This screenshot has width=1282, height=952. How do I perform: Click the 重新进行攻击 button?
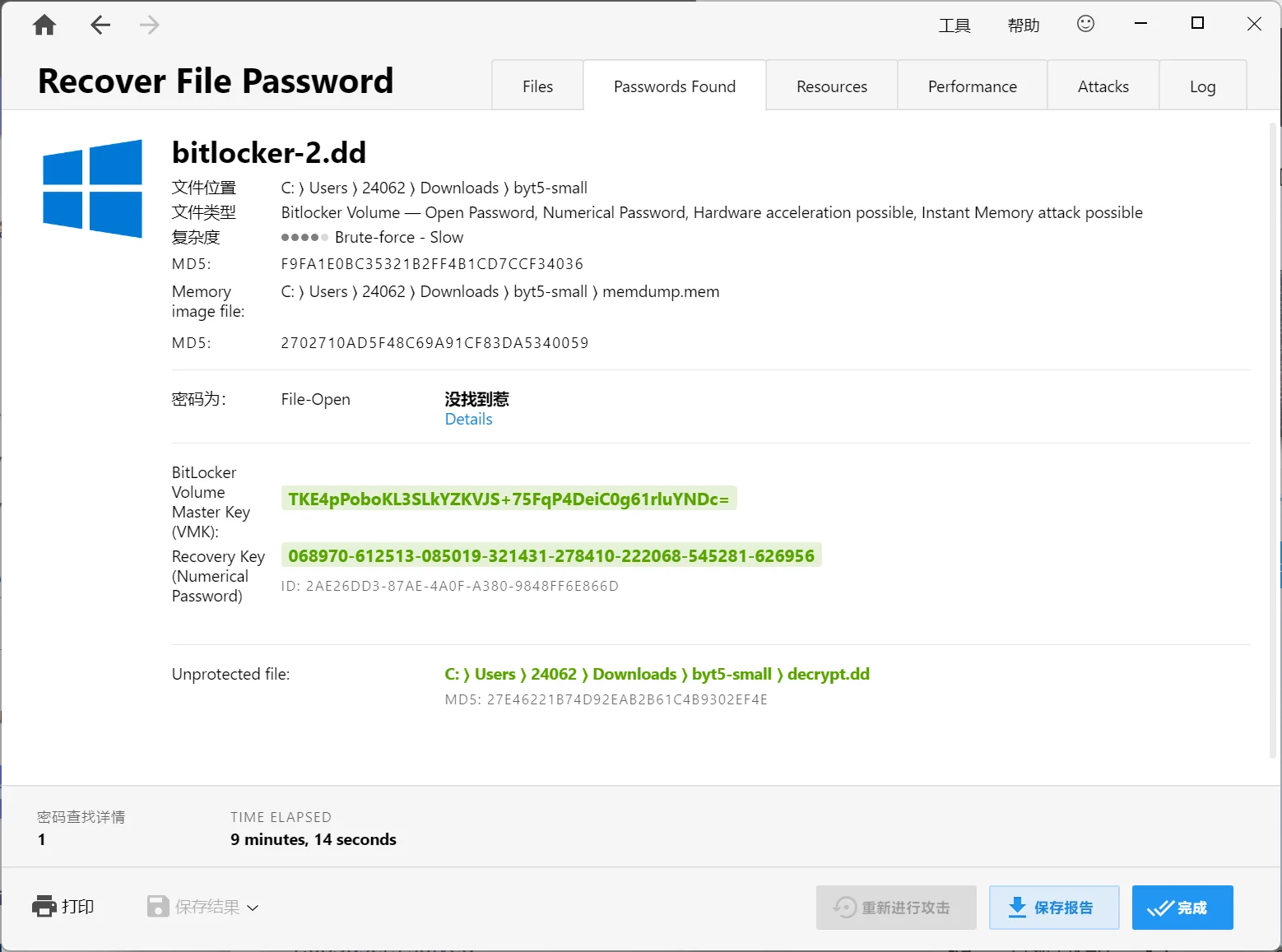click(896, 908)
